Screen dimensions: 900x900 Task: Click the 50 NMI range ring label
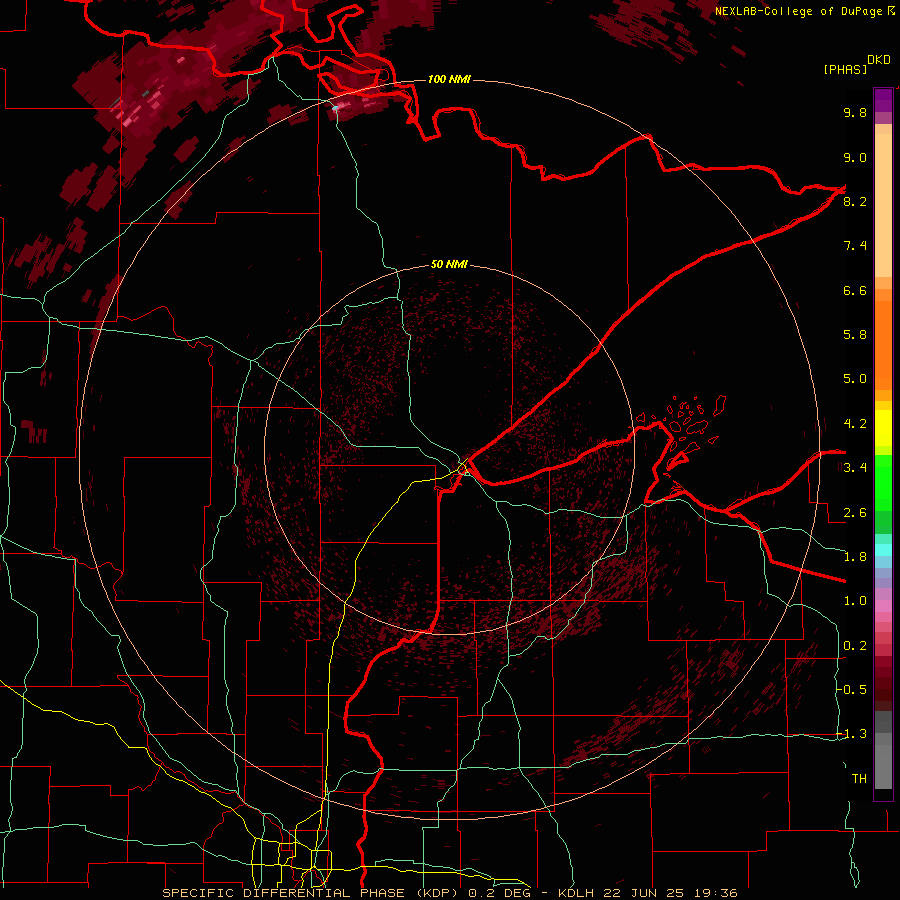pos(449,264)
